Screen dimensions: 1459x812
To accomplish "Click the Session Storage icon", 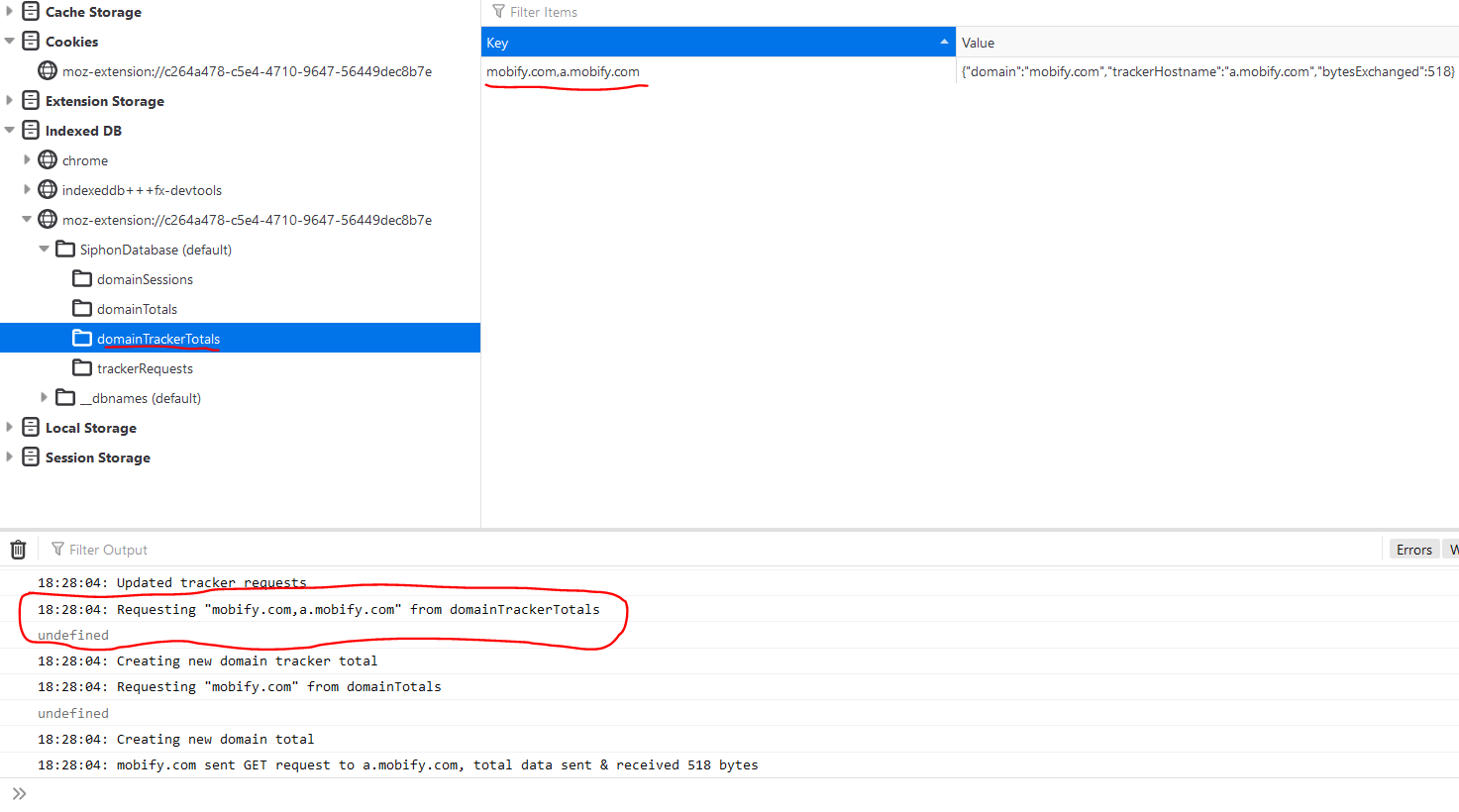I will click(x=31, y=457).
